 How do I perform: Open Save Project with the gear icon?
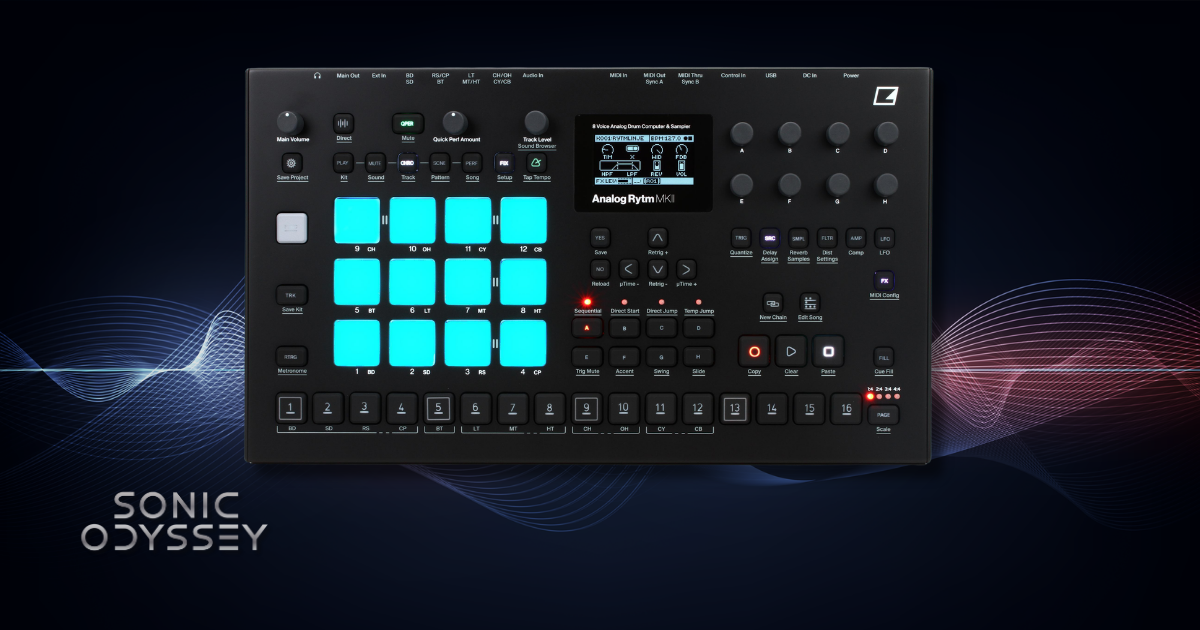[290, 163]
